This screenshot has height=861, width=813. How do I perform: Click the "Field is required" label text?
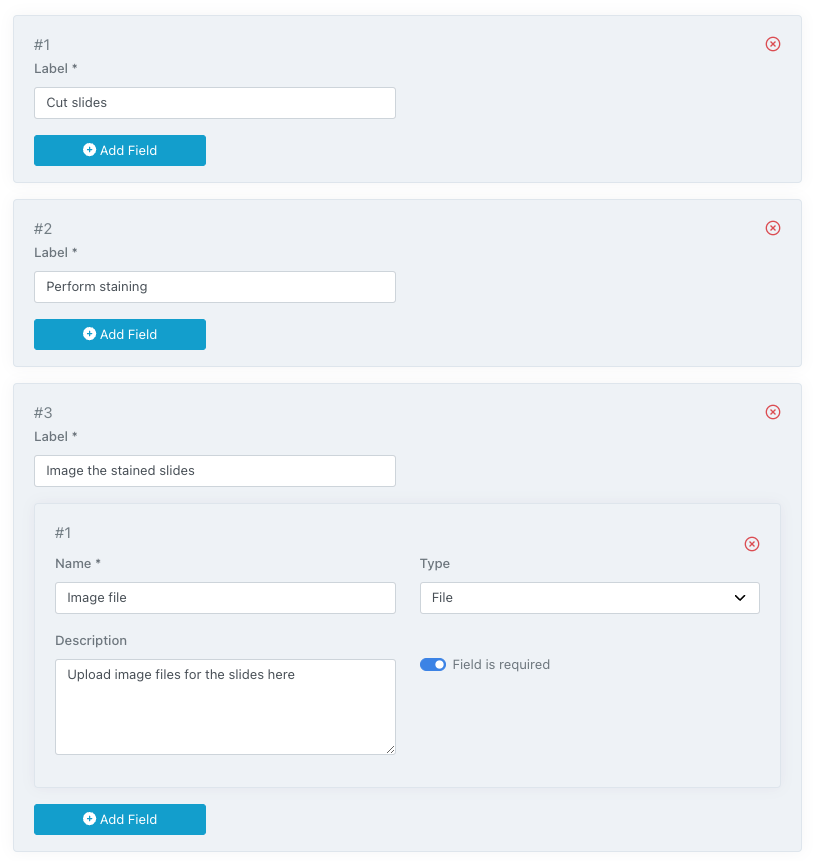pos(501,665)
